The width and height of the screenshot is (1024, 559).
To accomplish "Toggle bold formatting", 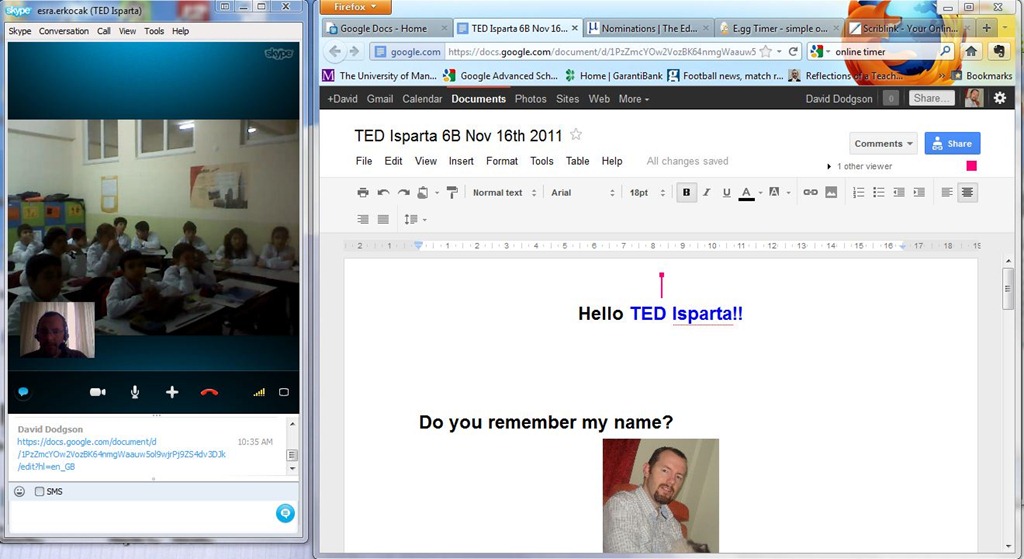I will [686, 192].
